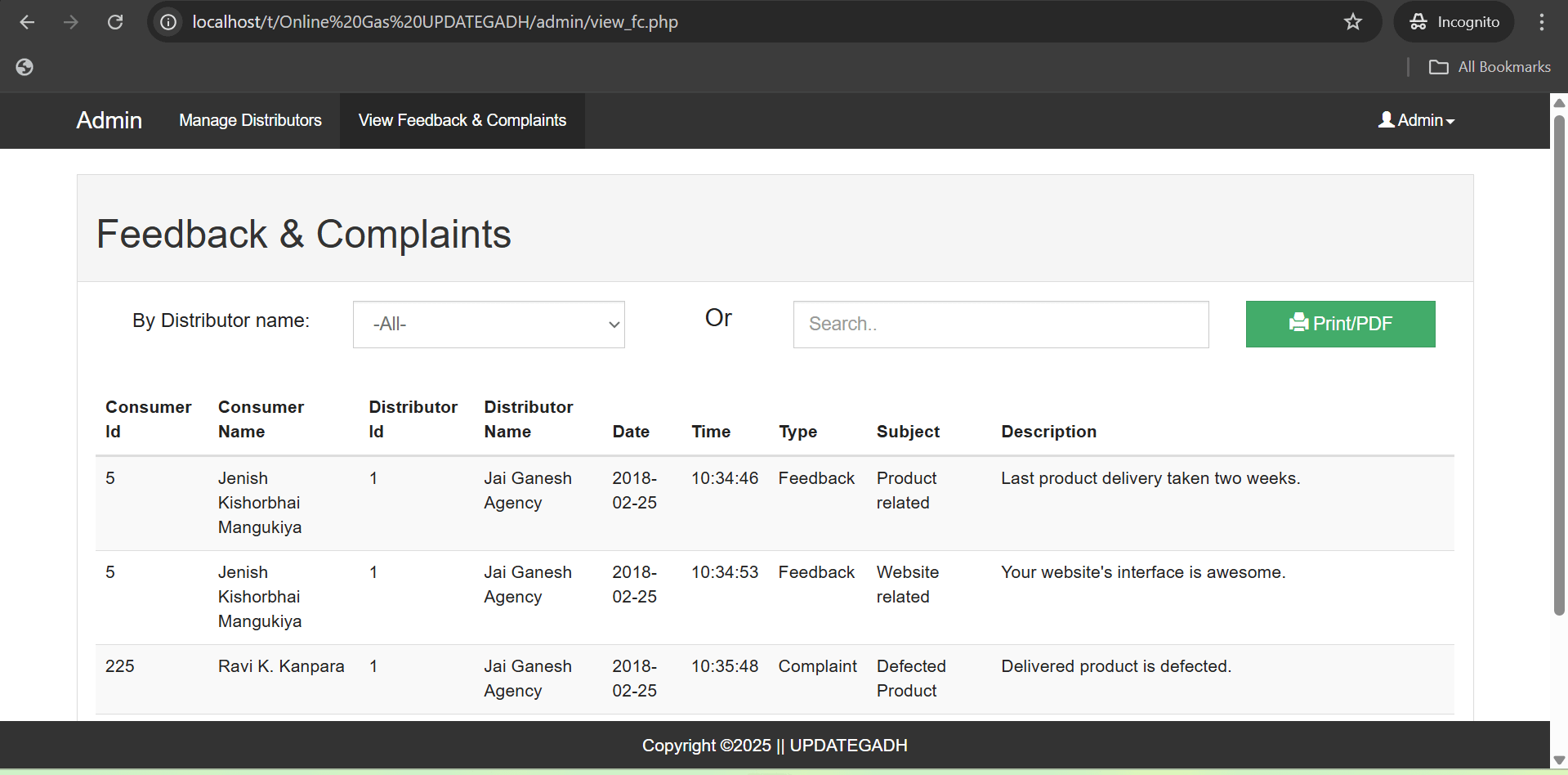Click the green Print/PDF button

[1340, 324]
